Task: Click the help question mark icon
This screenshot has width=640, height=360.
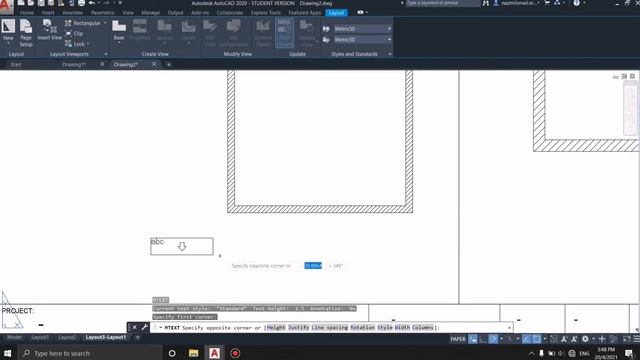Action: [576, 3]
